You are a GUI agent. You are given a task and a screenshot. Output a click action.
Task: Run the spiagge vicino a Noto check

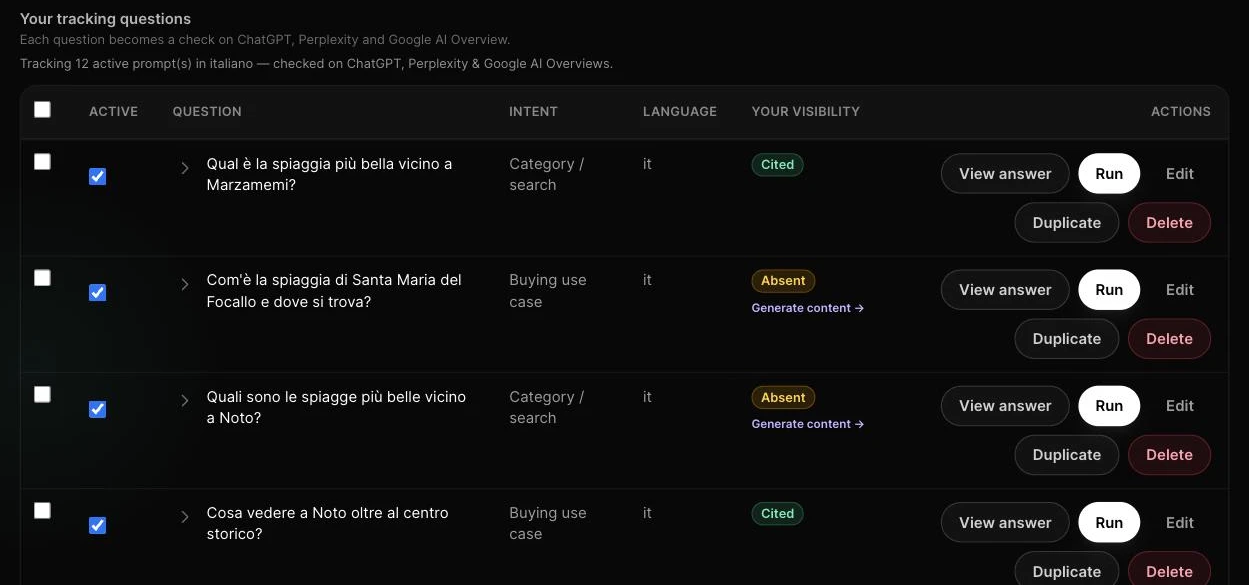pyautogui.click(x=1109, y=406)
